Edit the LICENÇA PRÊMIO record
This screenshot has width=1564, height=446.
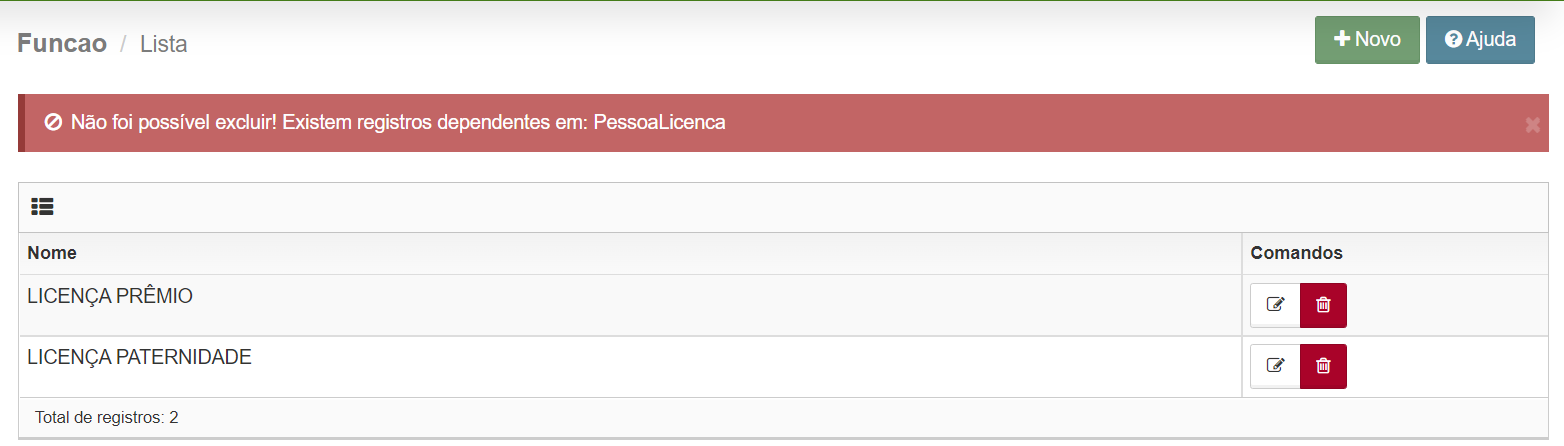tap(1275, 305)
